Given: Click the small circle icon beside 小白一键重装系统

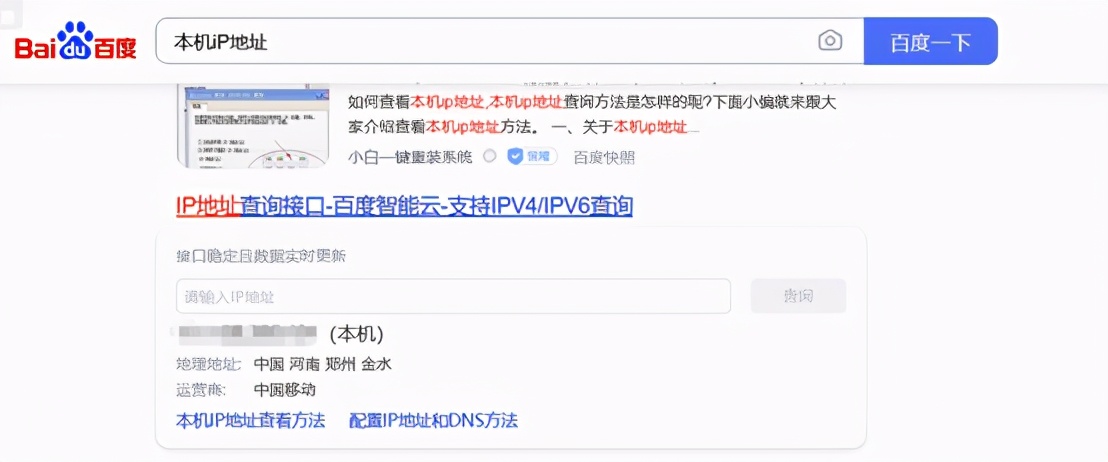Looking at the screenshot, I should coord(490,156).
